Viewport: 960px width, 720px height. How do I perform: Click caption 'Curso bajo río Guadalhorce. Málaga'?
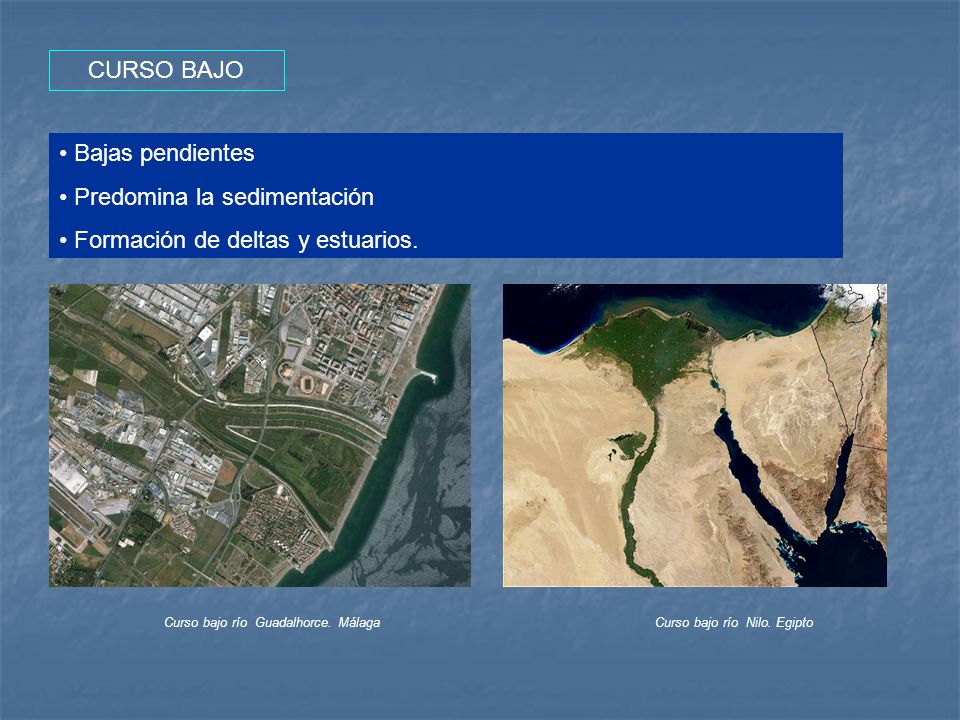[272, 623]
